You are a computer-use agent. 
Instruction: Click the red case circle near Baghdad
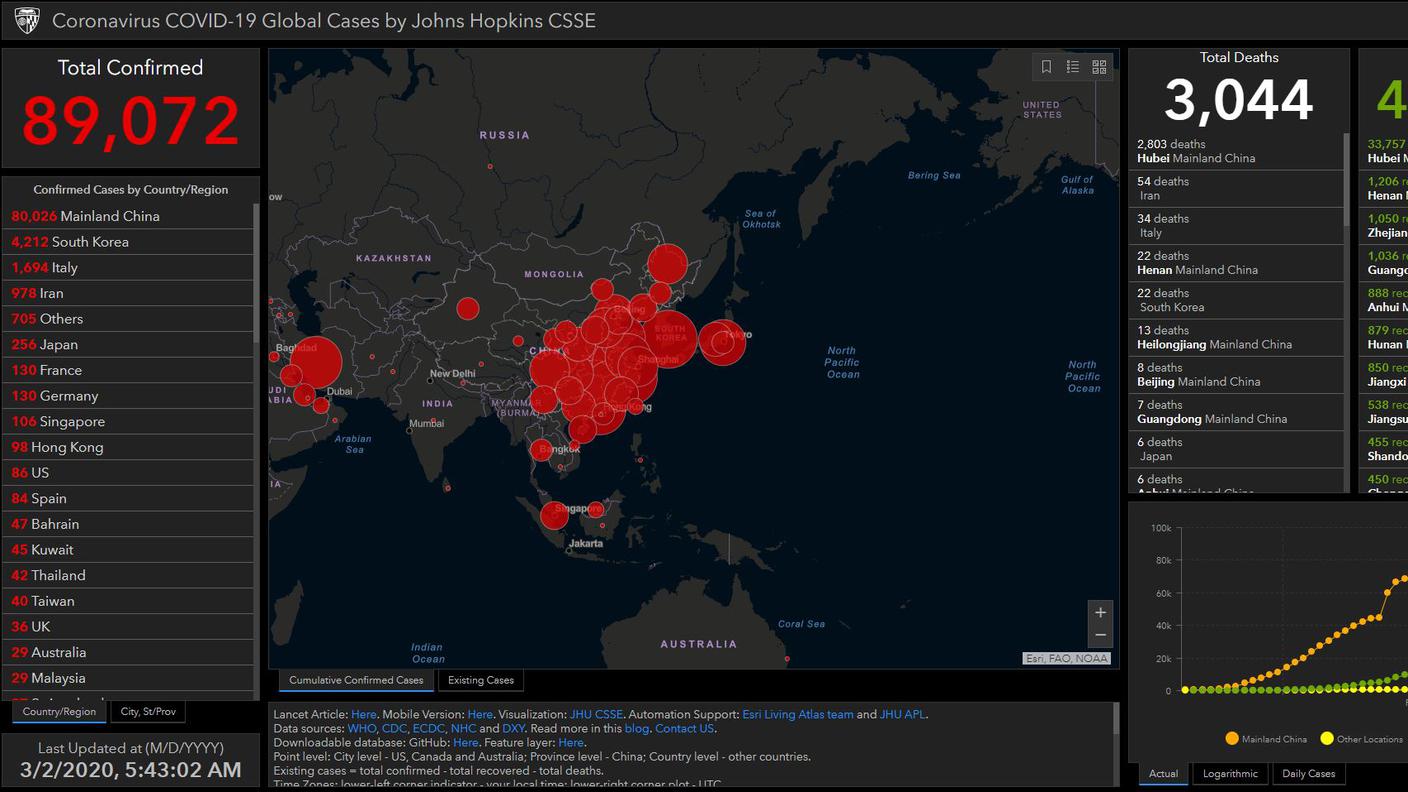(315, 363)
